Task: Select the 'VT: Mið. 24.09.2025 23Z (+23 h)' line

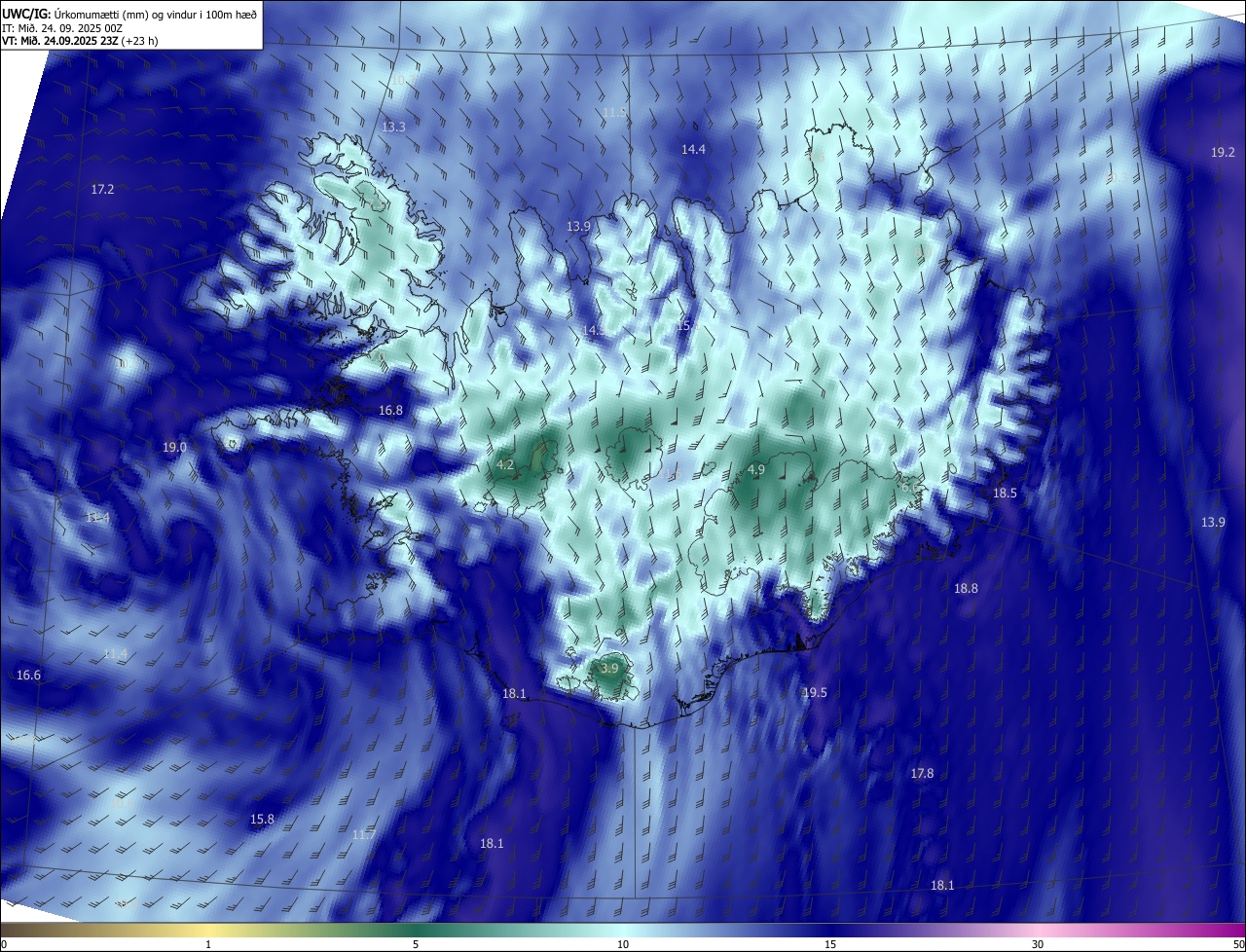Action: [x=81, y=41]
